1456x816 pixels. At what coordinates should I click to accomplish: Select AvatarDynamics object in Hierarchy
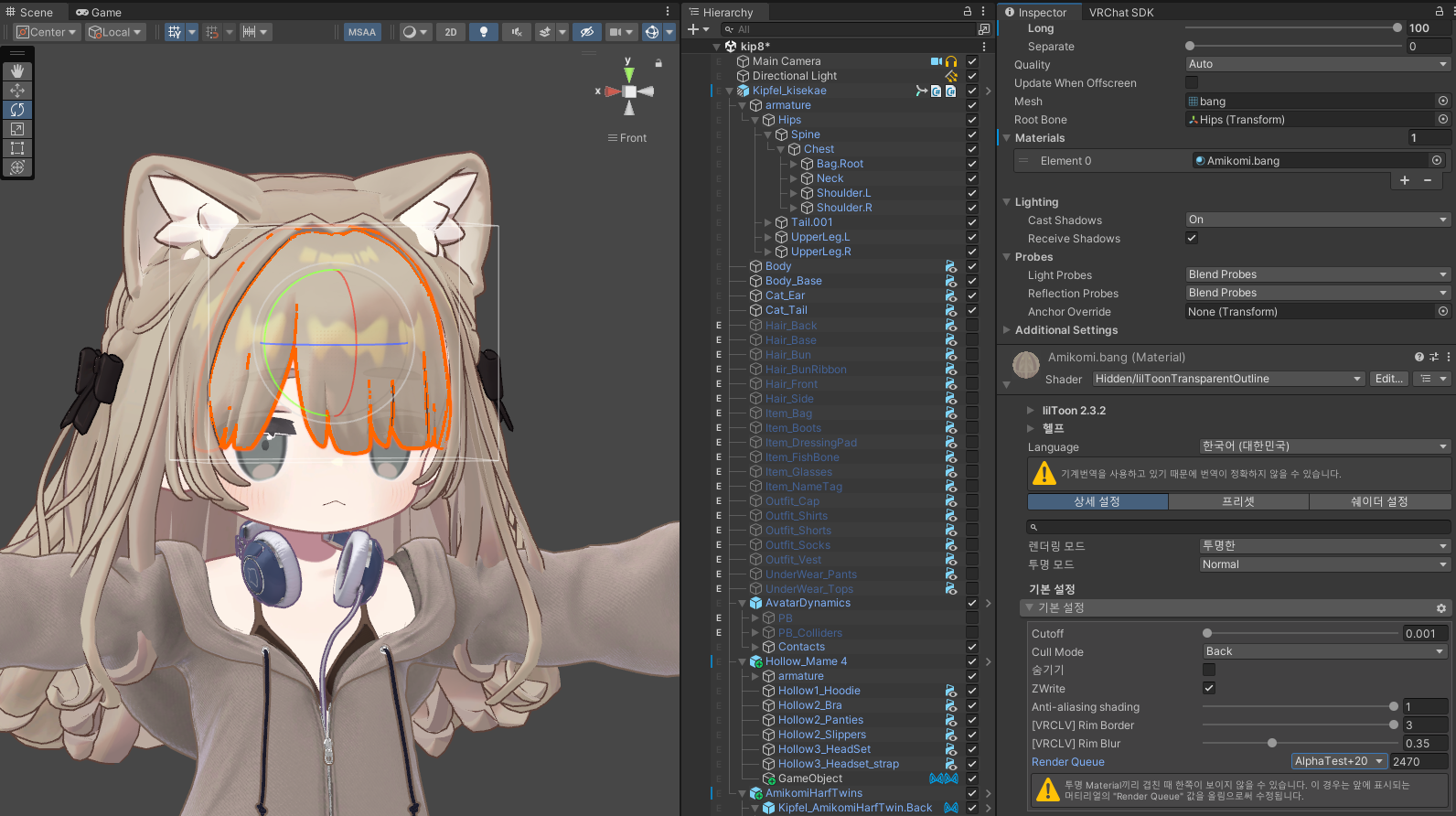808,603
